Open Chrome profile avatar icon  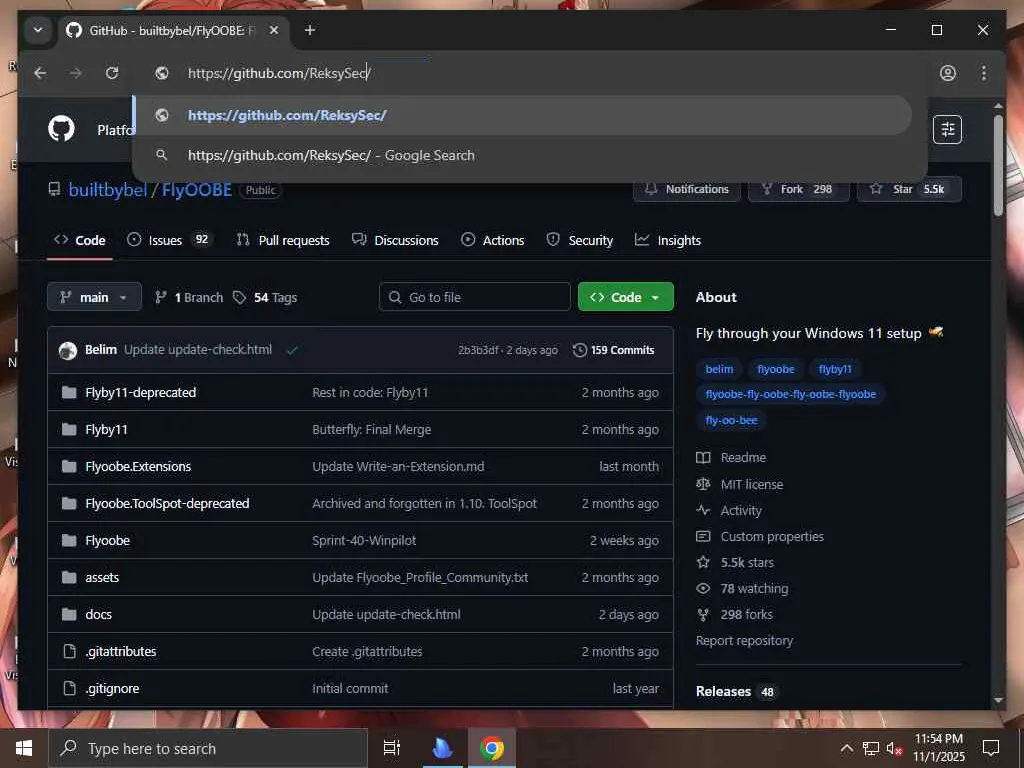click(948, 73)
